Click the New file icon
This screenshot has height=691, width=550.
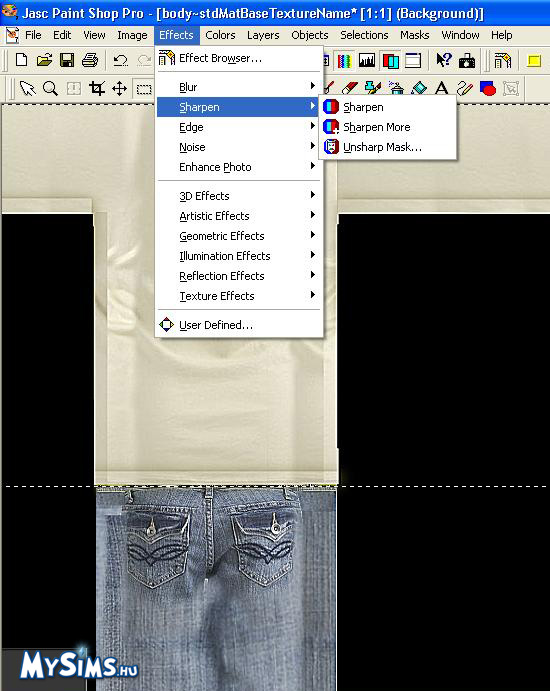(21, 60)
